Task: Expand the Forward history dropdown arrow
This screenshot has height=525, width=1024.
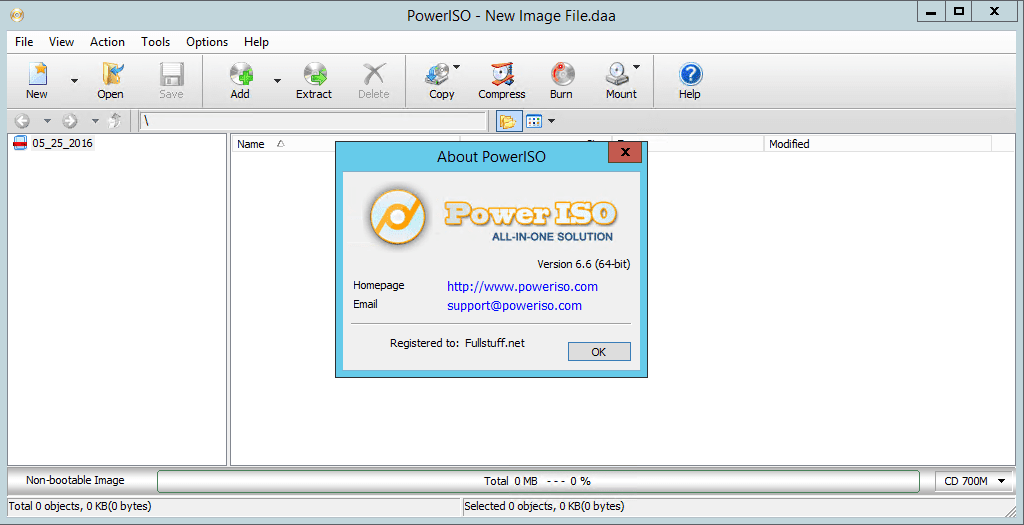Action: (95, 121)
